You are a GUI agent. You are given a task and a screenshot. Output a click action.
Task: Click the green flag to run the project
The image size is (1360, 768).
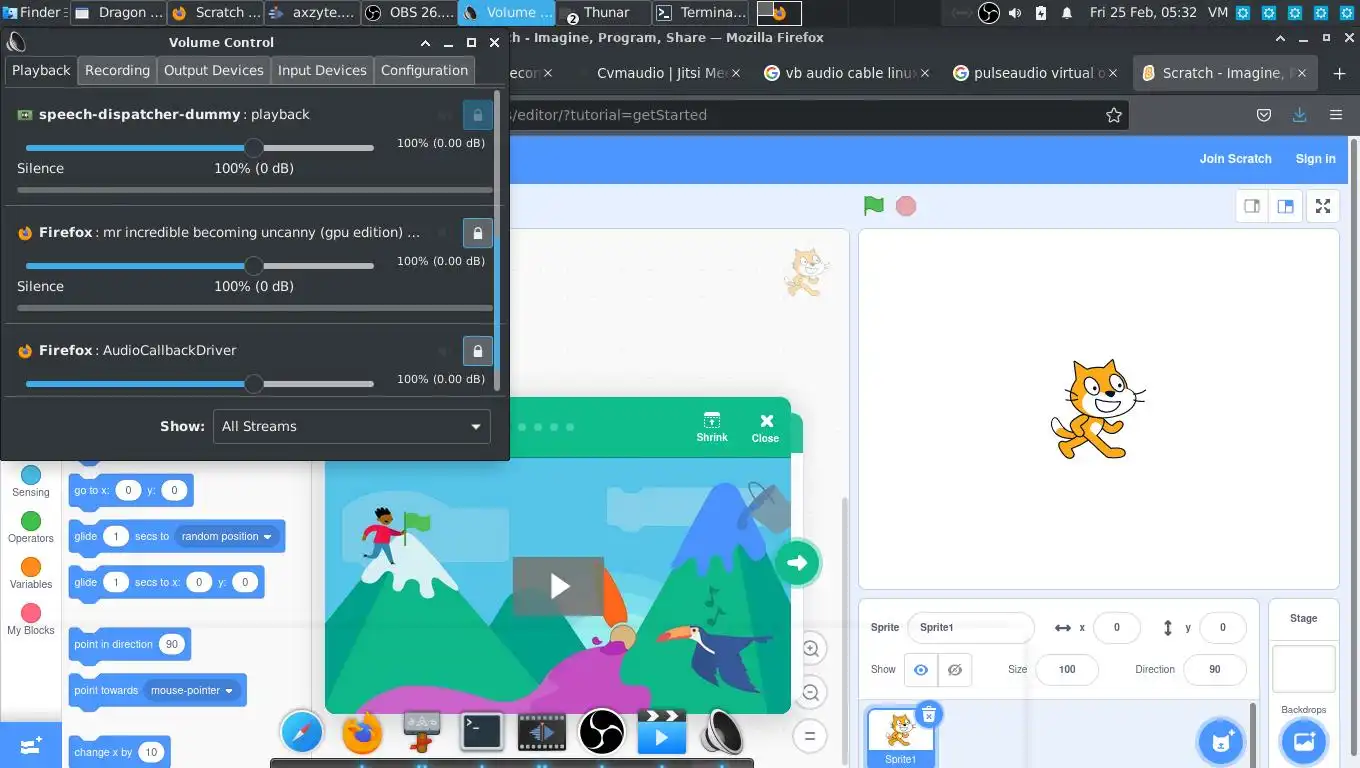[874, 206]
